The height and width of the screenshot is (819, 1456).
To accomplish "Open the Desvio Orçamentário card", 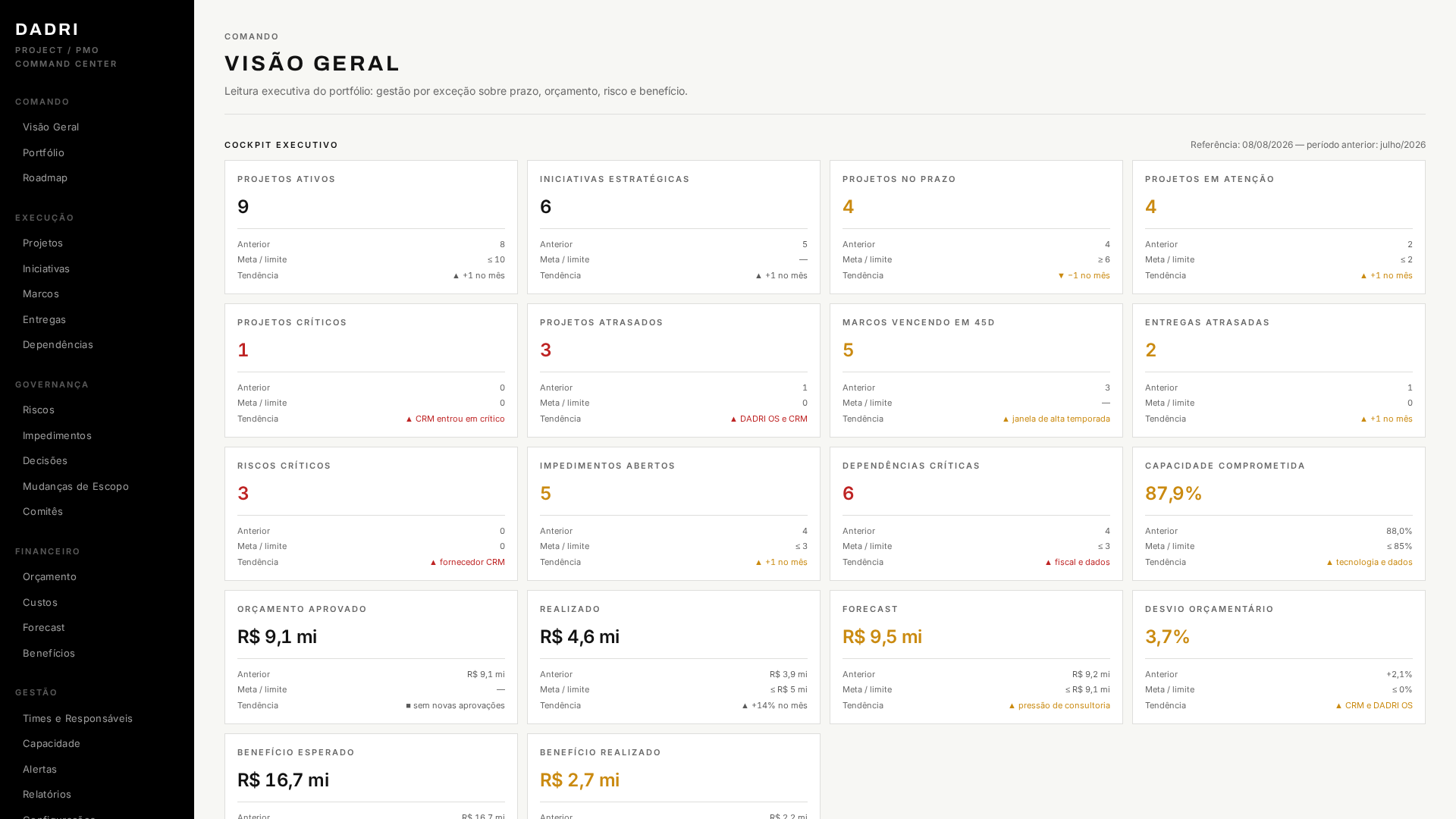I will coord(1279,657).
